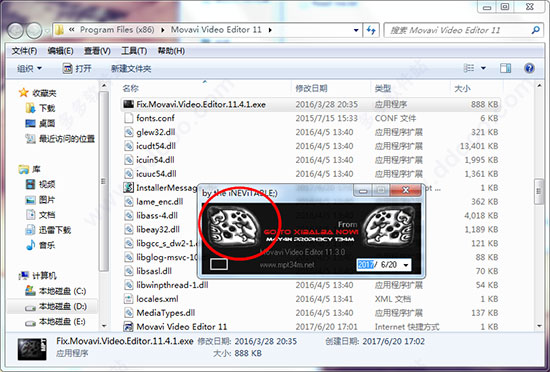The image size is (550, 372).
Task: Click the libwinpthread-1.dll file icon
Action: [129, 285]
